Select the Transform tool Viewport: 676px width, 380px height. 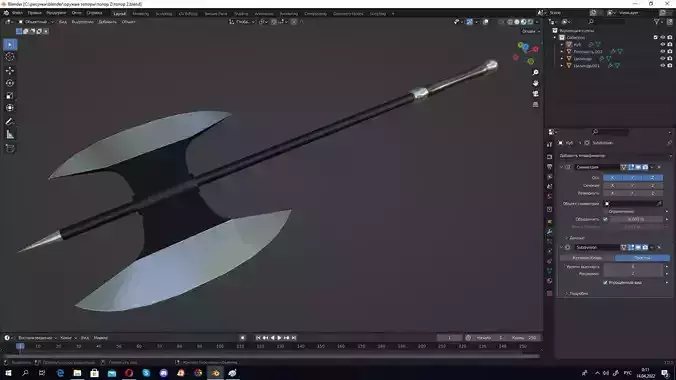click(x=10, y=108)
